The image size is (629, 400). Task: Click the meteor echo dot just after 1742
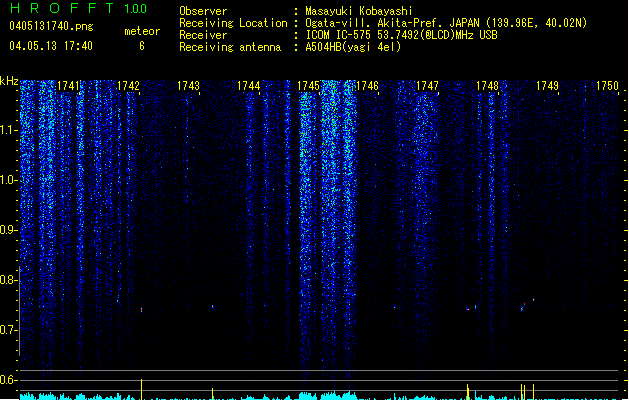point(142,310)
